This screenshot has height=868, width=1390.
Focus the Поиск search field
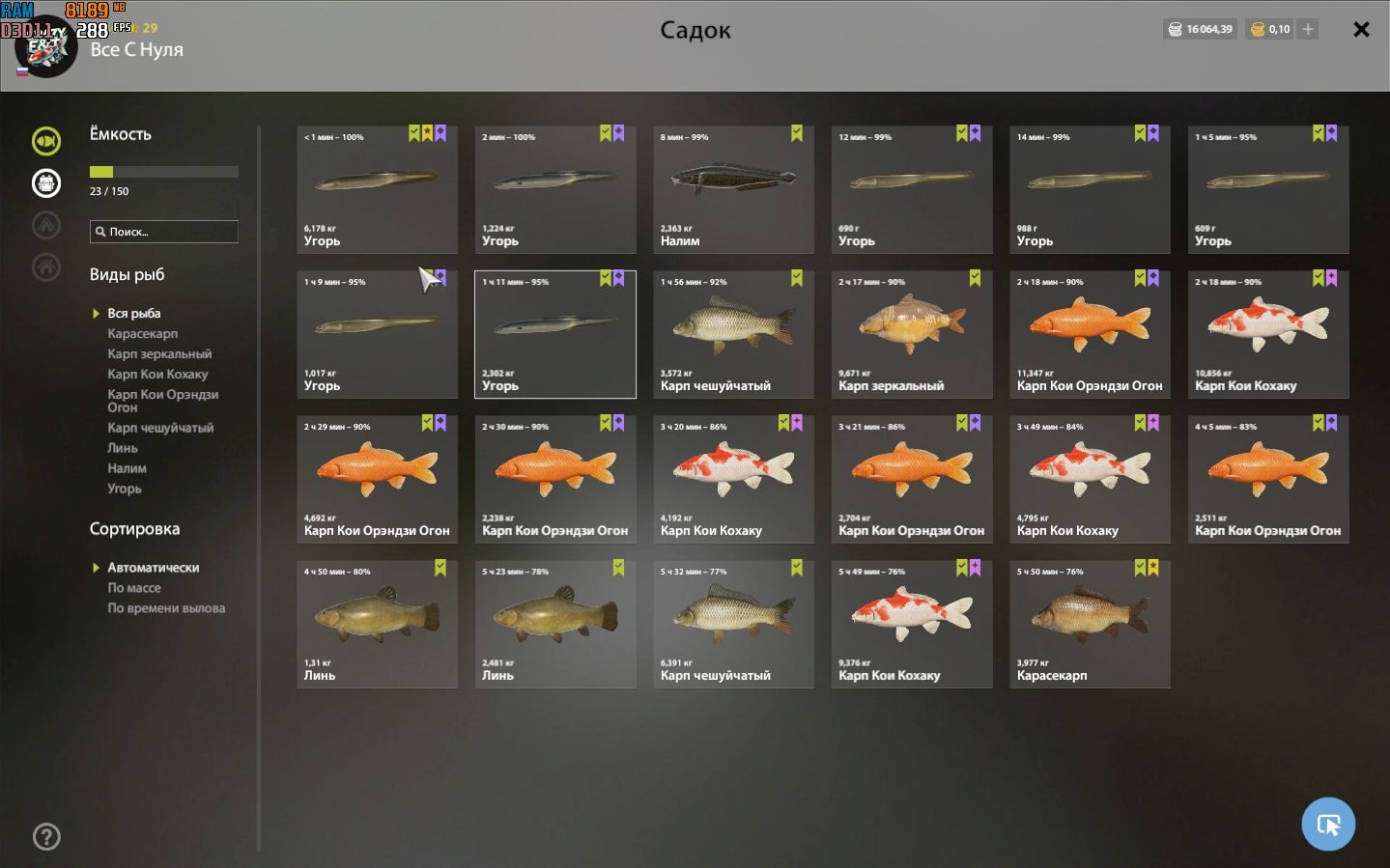(x=163, y=232)
